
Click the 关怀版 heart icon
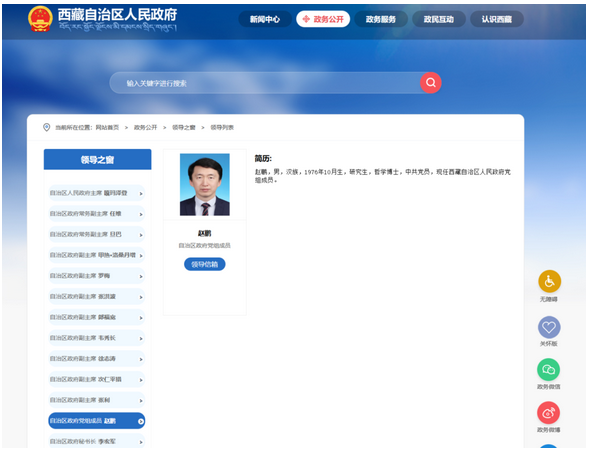coord(549,327)
